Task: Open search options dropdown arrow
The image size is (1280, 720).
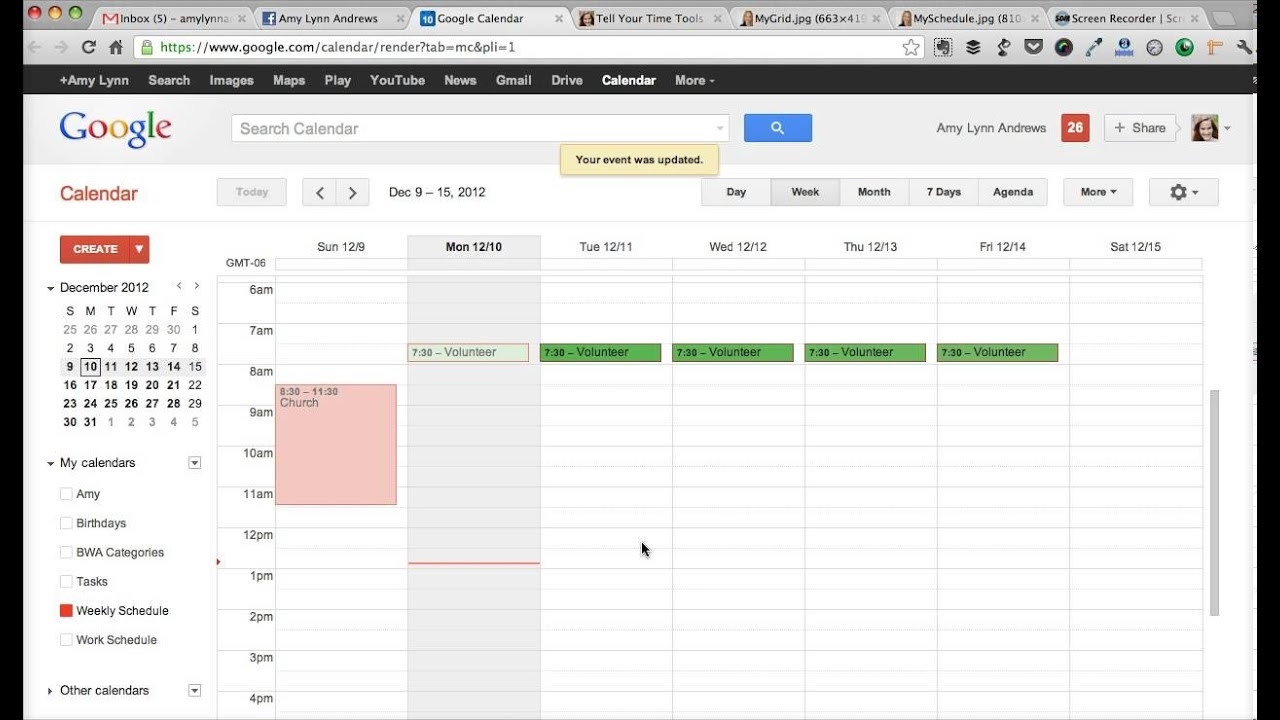Action: coord(719,128)
